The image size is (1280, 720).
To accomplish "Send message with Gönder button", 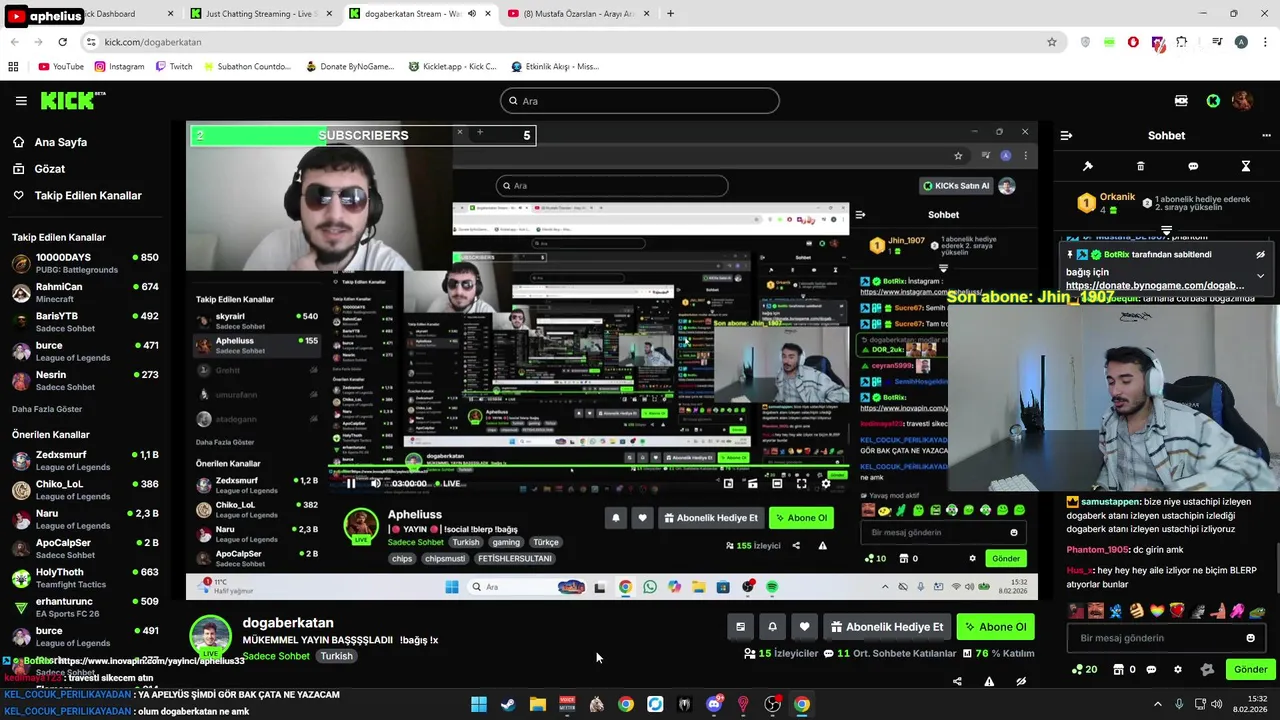I will click(x=1250, y=669).
